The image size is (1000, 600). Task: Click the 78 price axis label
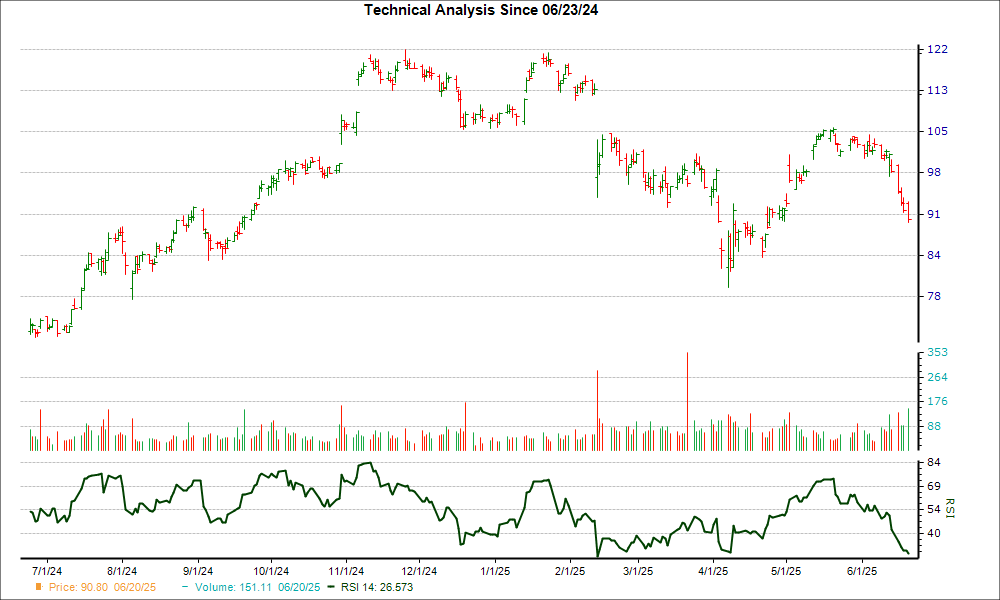pos(934,296)
